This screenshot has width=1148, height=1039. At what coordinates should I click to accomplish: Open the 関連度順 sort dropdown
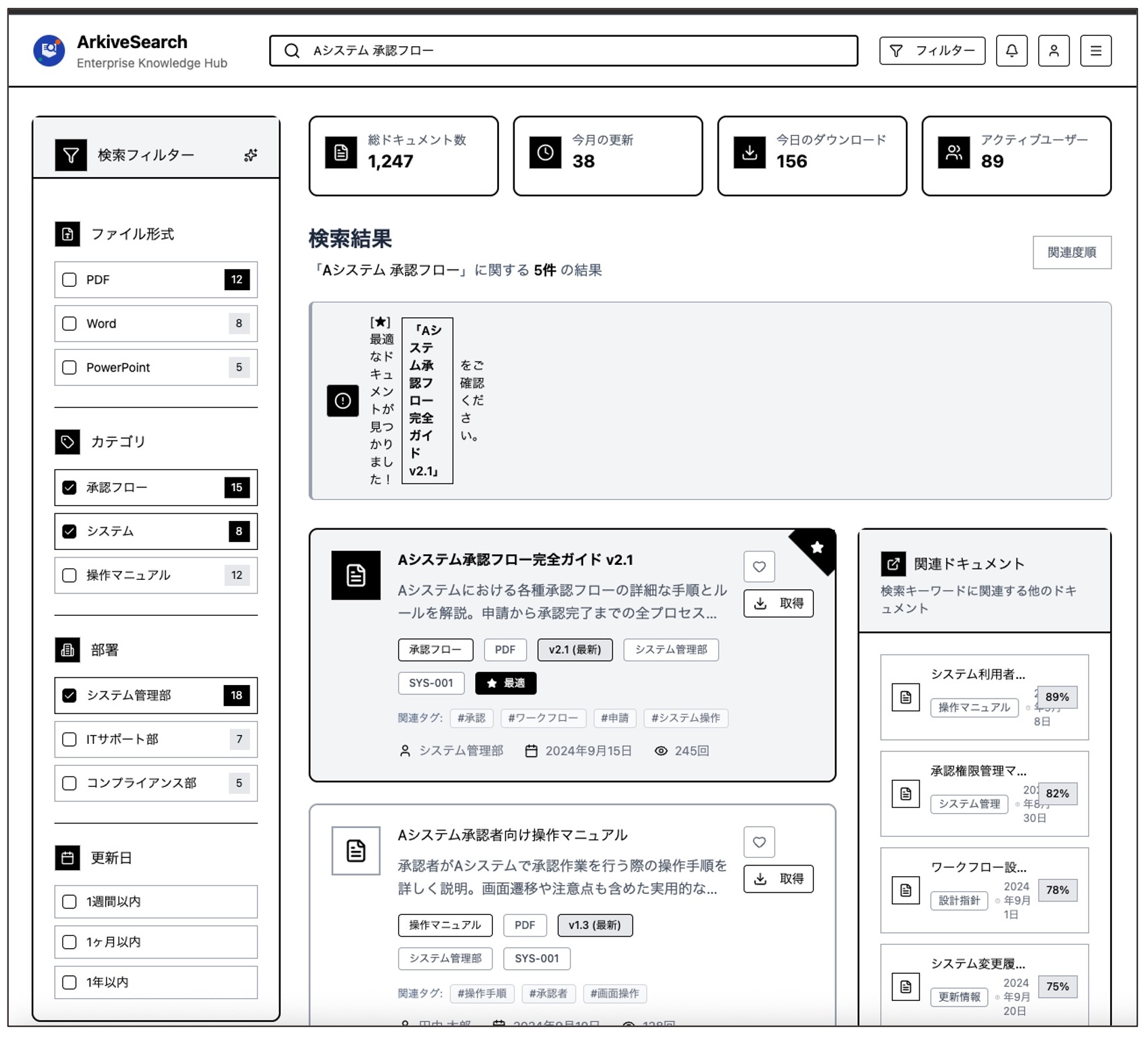pyautogui.click(x=1071, y=252)
